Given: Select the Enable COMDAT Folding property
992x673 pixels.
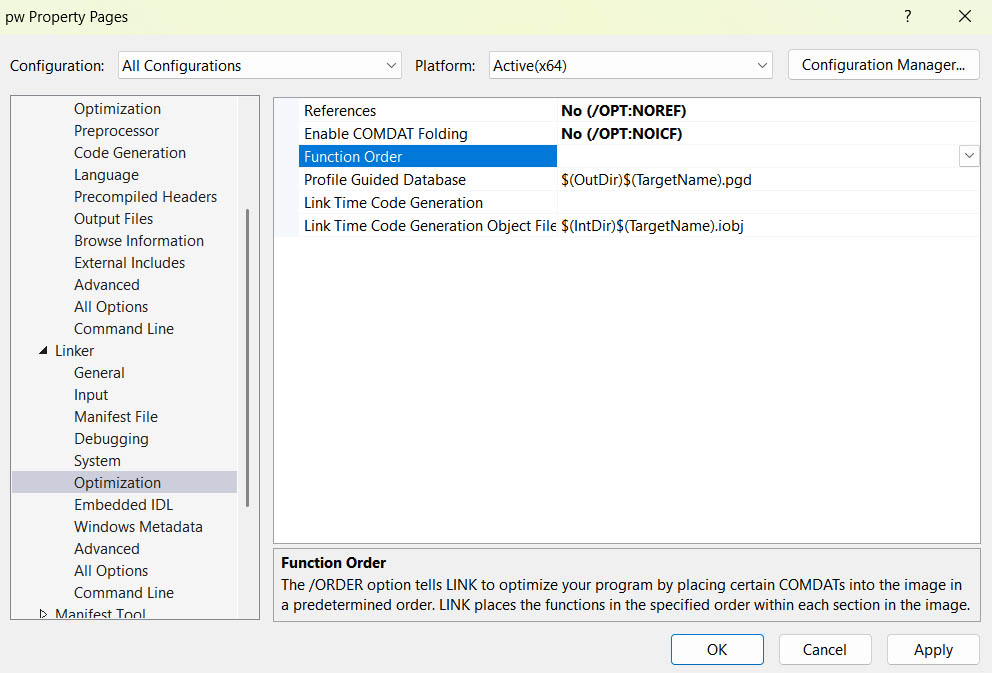Looking at the screenshot, I should point(385,134).
